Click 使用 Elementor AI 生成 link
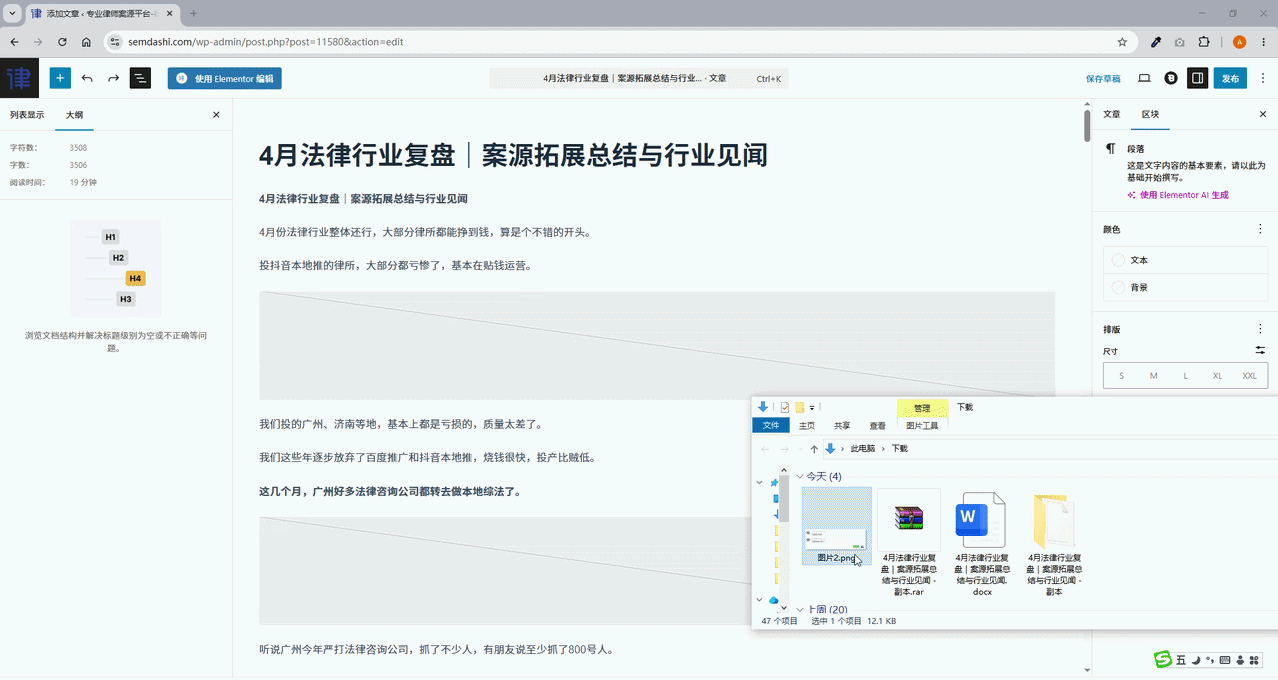The width and height of the screenshot is (1278, 680). click(x=1178, y=195)
